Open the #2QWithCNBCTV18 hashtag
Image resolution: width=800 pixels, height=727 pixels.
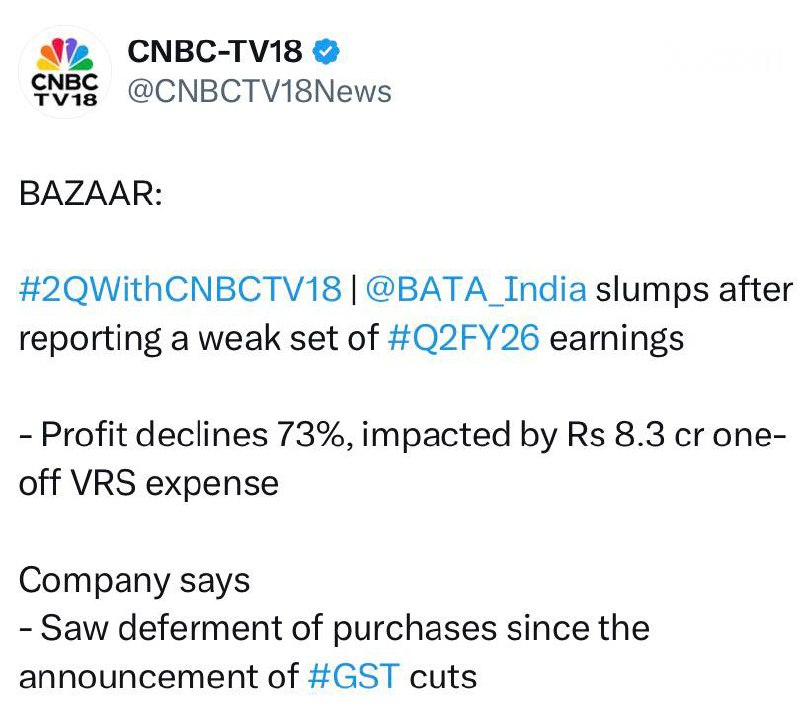pyautogui.click(x=180, y=291)
